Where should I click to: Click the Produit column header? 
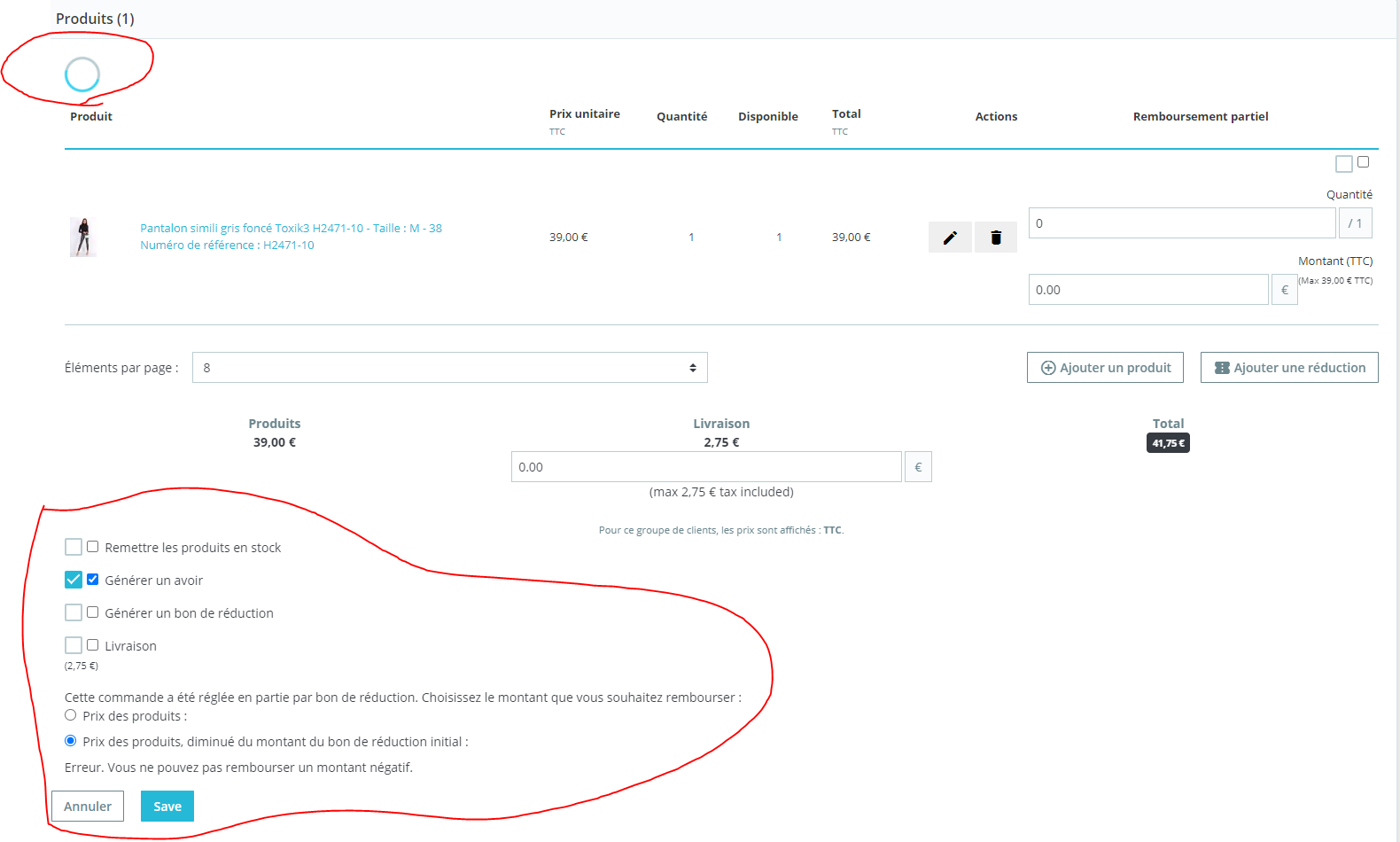point(91,117)
